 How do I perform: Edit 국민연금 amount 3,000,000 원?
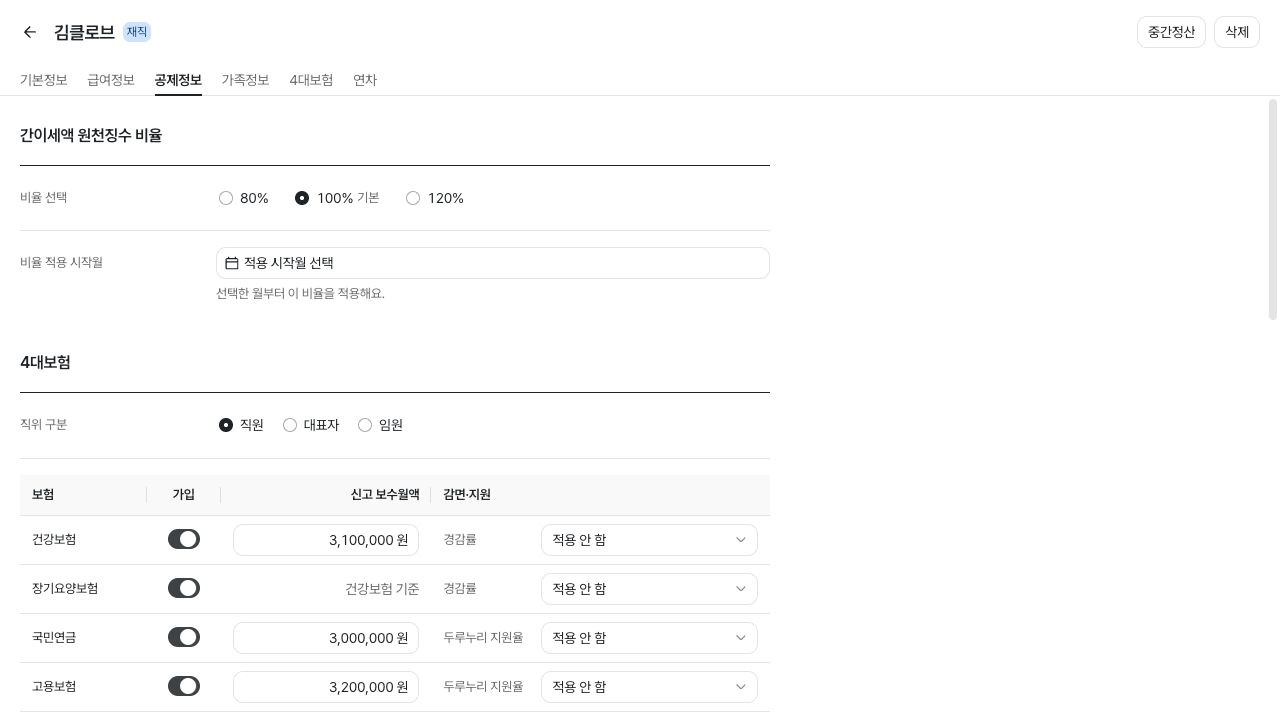tap(326, 638)
